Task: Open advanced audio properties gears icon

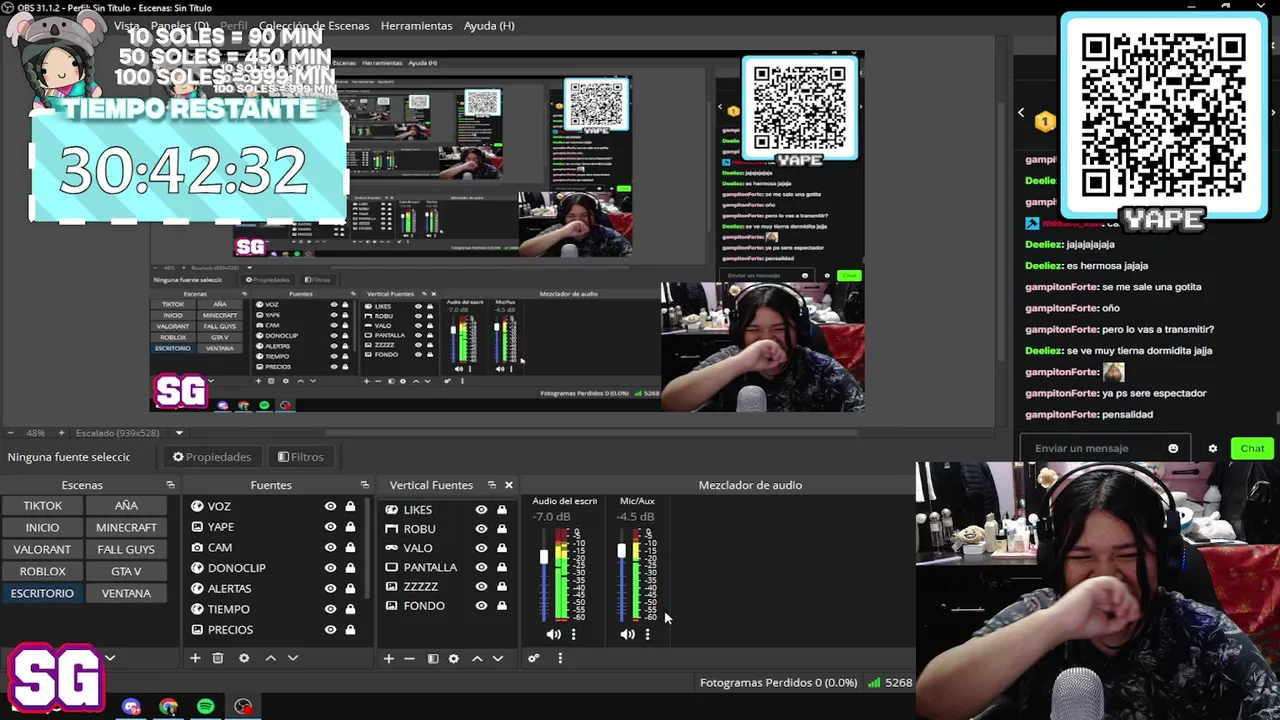Action: (534, 658)
